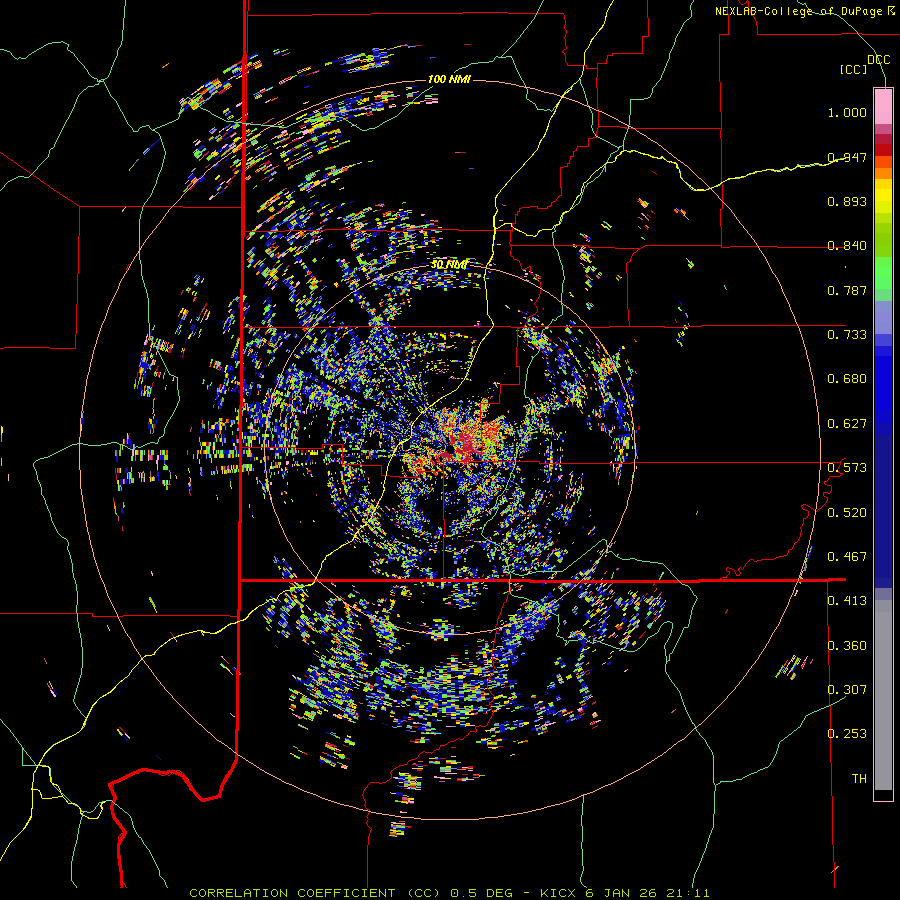Click the 0.627 color scale value
The height and width of the screenshot is (900, 900).
pos(847,424)
